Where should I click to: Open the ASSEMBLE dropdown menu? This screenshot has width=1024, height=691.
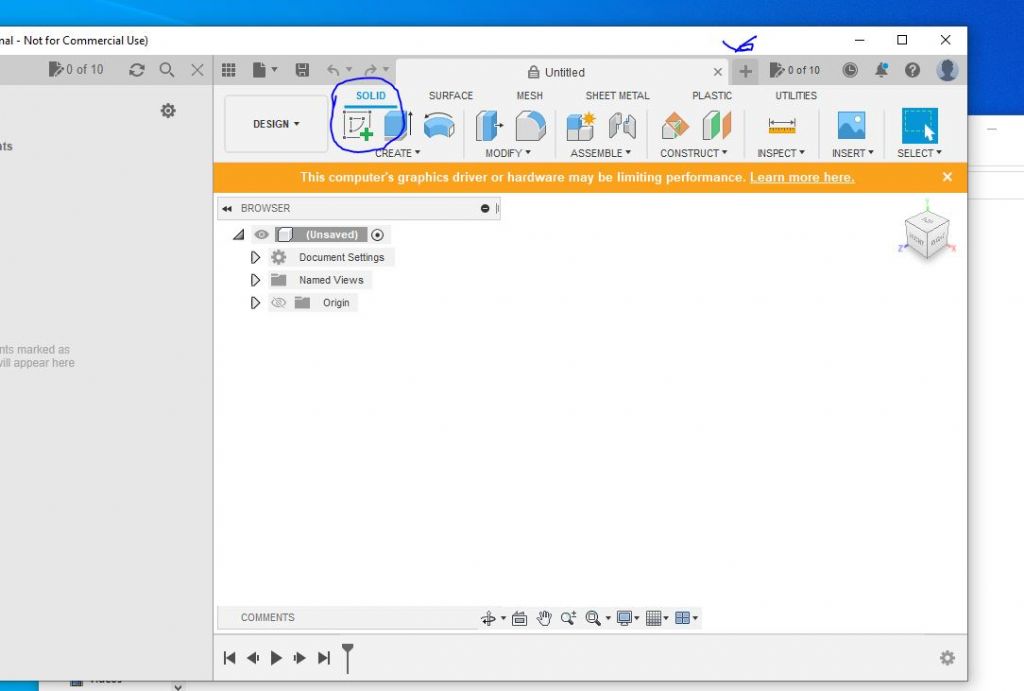[600, 153]
